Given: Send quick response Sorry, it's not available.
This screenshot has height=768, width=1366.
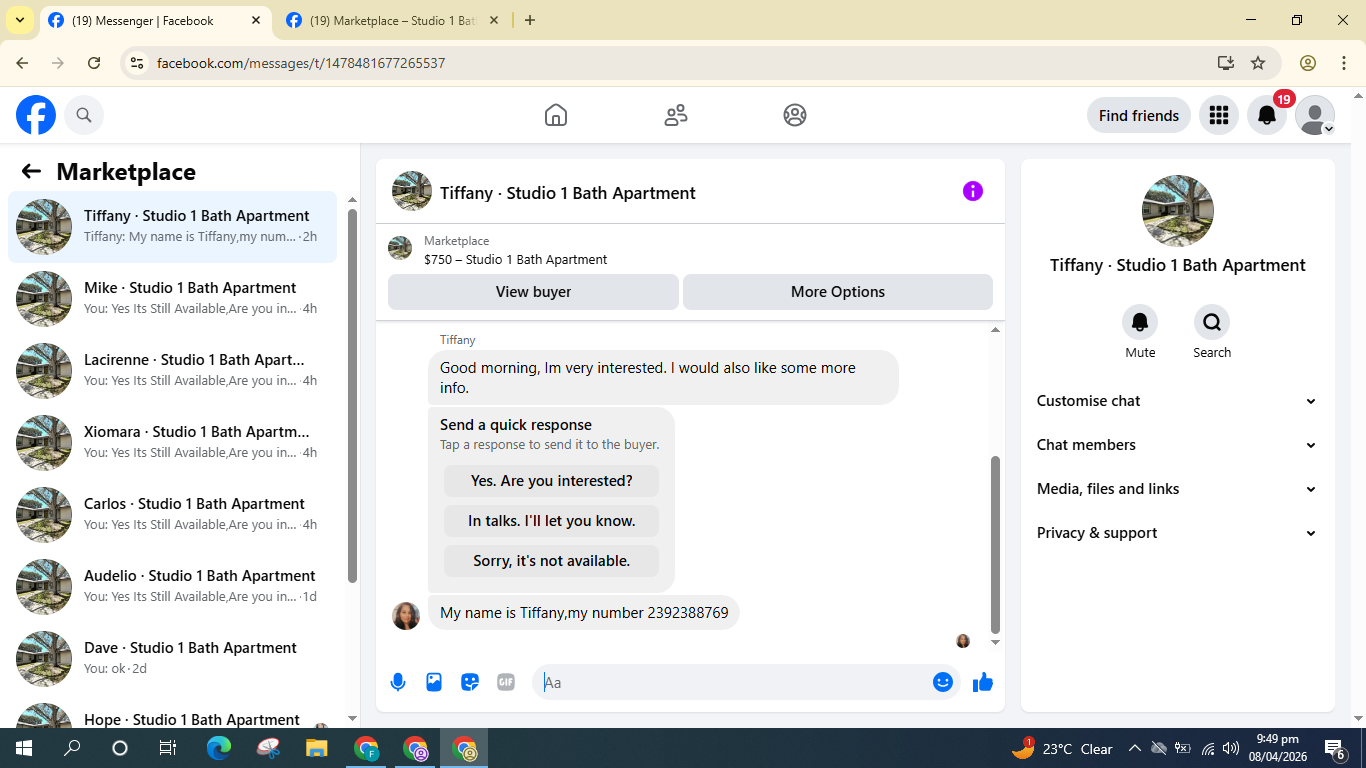Looking at the screenshot, I should (x=552, y=561).
